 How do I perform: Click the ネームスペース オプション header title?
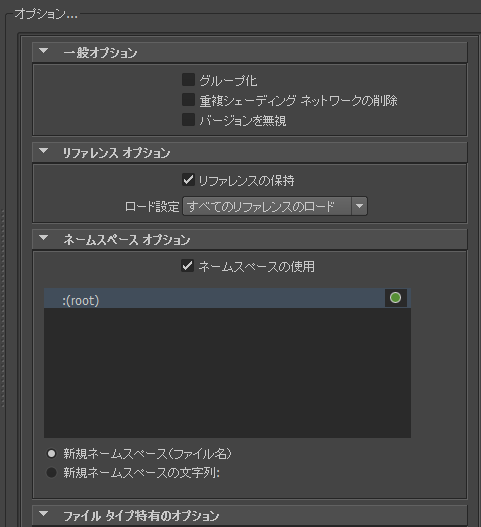[127, 240]
